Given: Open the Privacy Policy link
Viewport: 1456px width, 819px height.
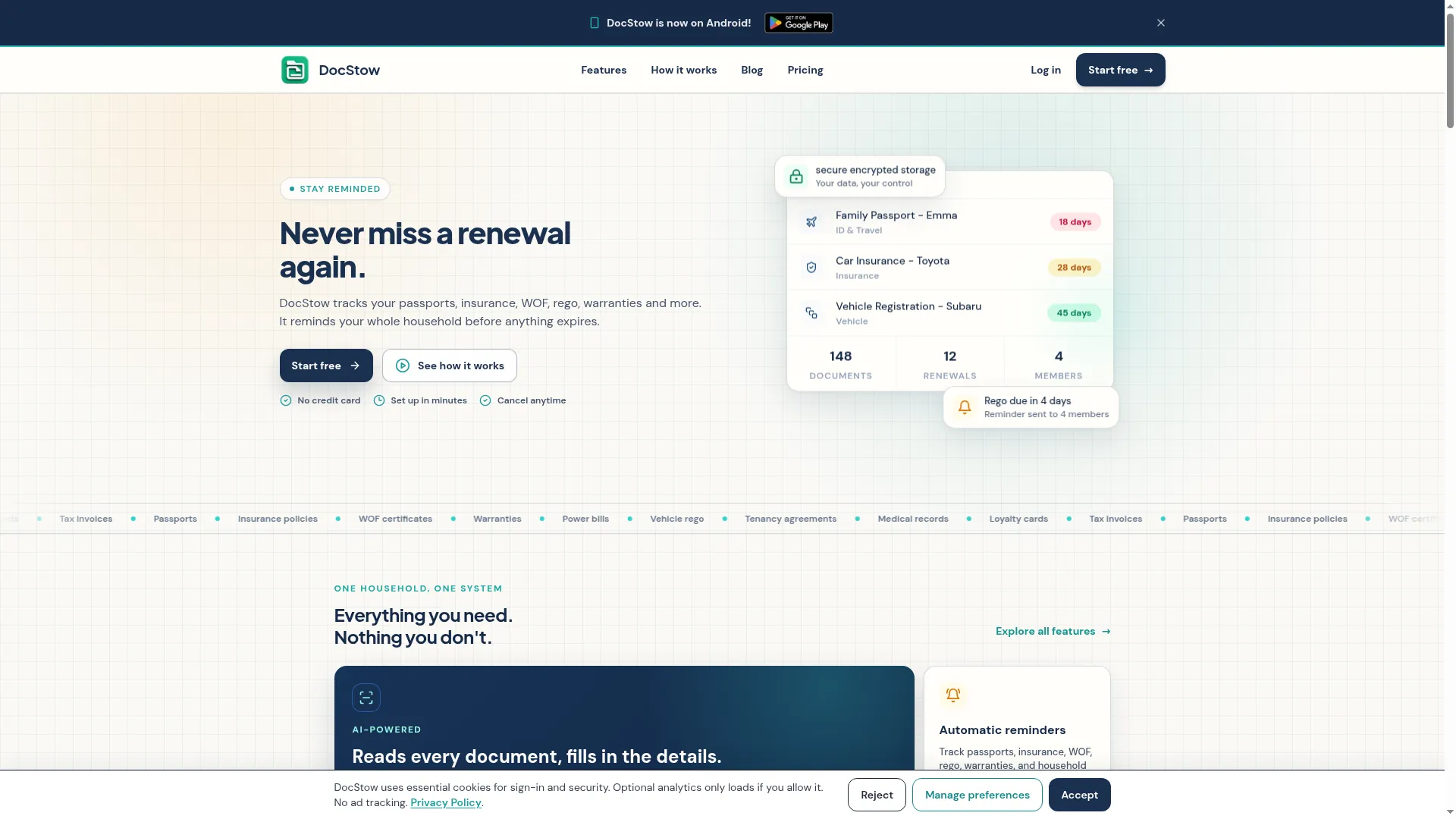Looking at the screenshot, I should pyautogui.click(x=446, y=802).
